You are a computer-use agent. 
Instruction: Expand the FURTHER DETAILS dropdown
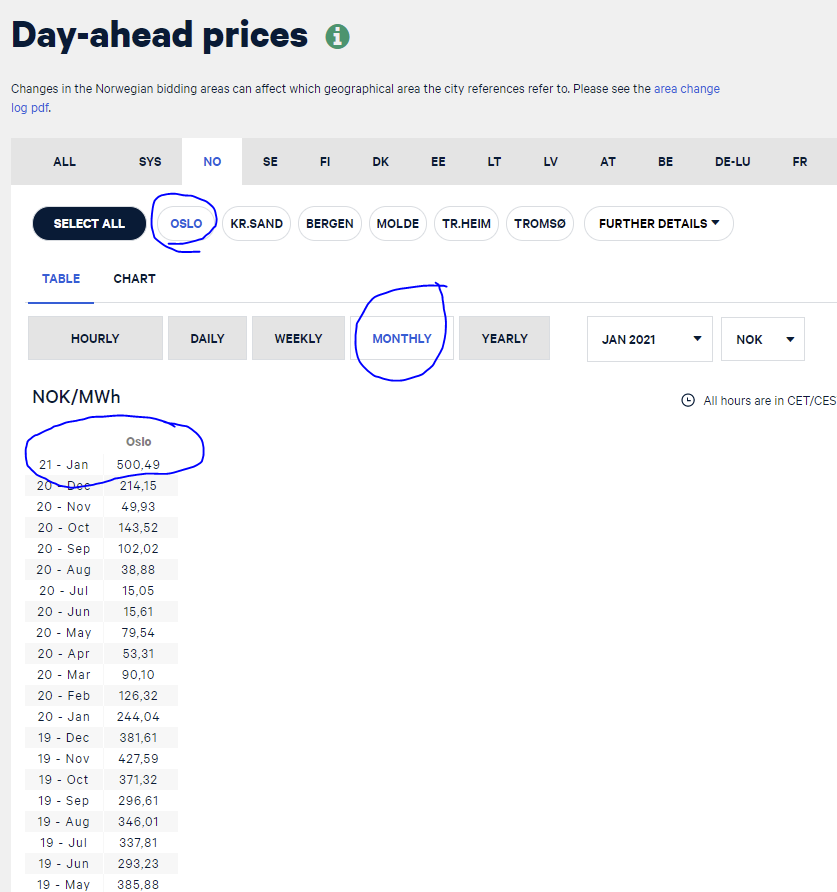click(x=659, y=224)
